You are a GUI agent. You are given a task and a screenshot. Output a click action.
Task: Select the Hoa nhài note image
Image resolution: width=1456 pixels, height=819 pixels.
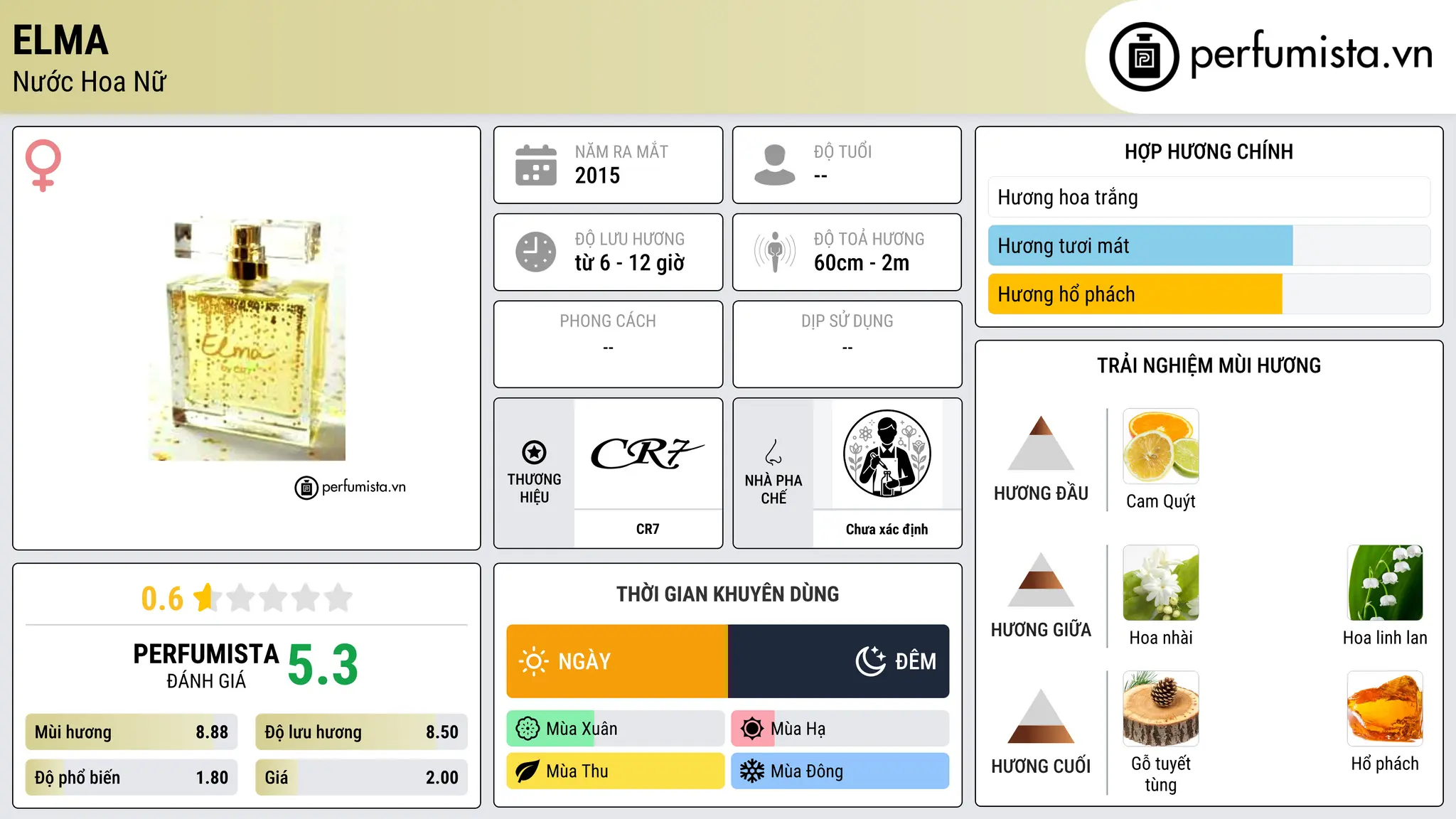coord(1161,583)
